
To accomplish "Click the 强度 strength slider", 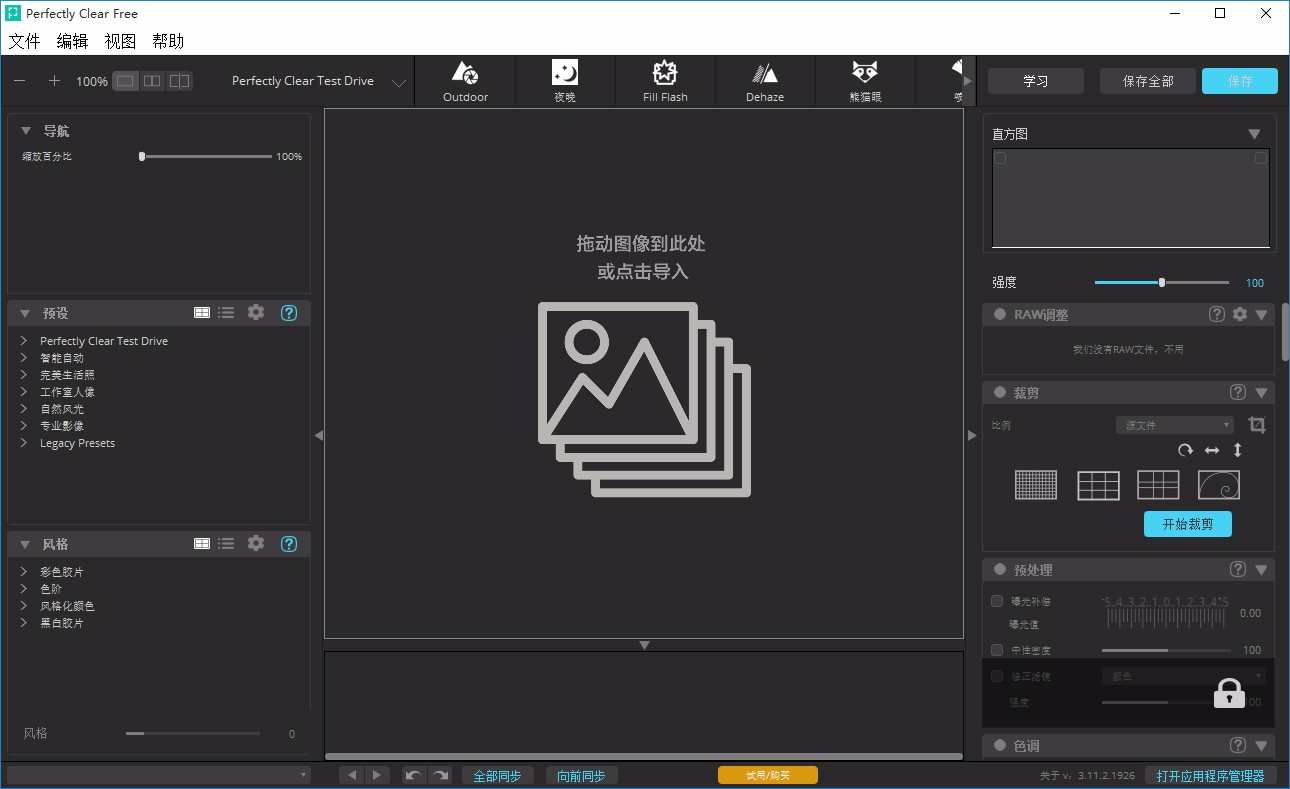I will tap(1162, 283).
